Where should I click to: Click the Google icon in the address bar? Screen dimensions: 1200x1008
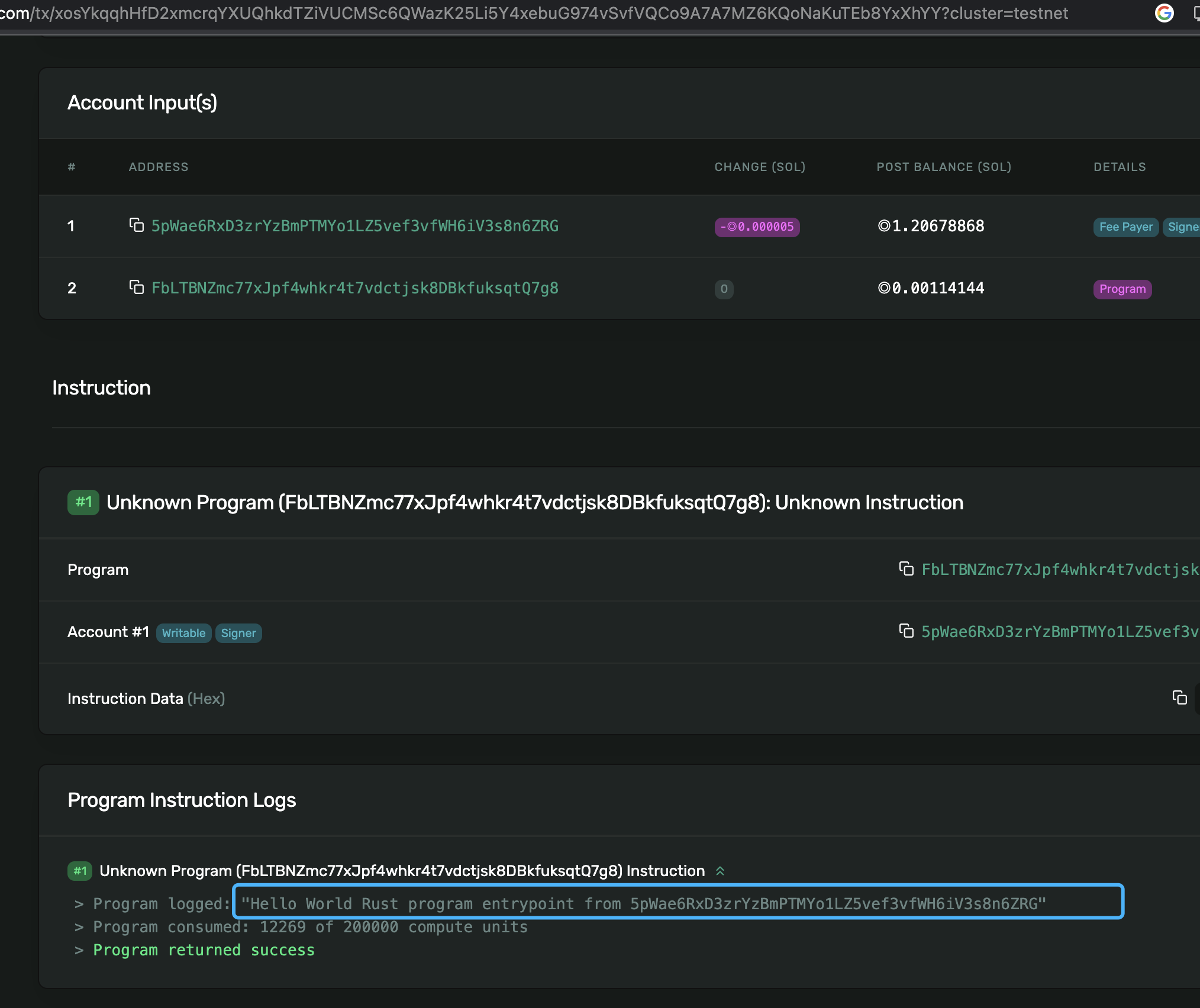click(1164, 13)
